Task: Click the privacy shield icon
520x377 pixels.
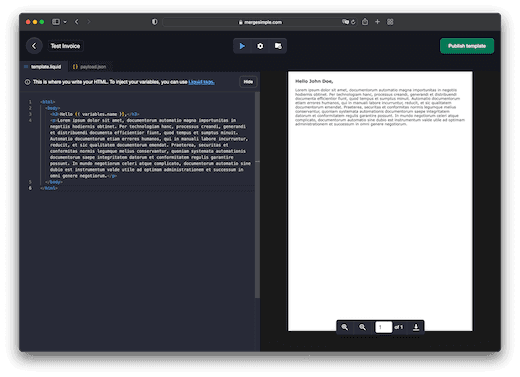Action: (155, 22)
